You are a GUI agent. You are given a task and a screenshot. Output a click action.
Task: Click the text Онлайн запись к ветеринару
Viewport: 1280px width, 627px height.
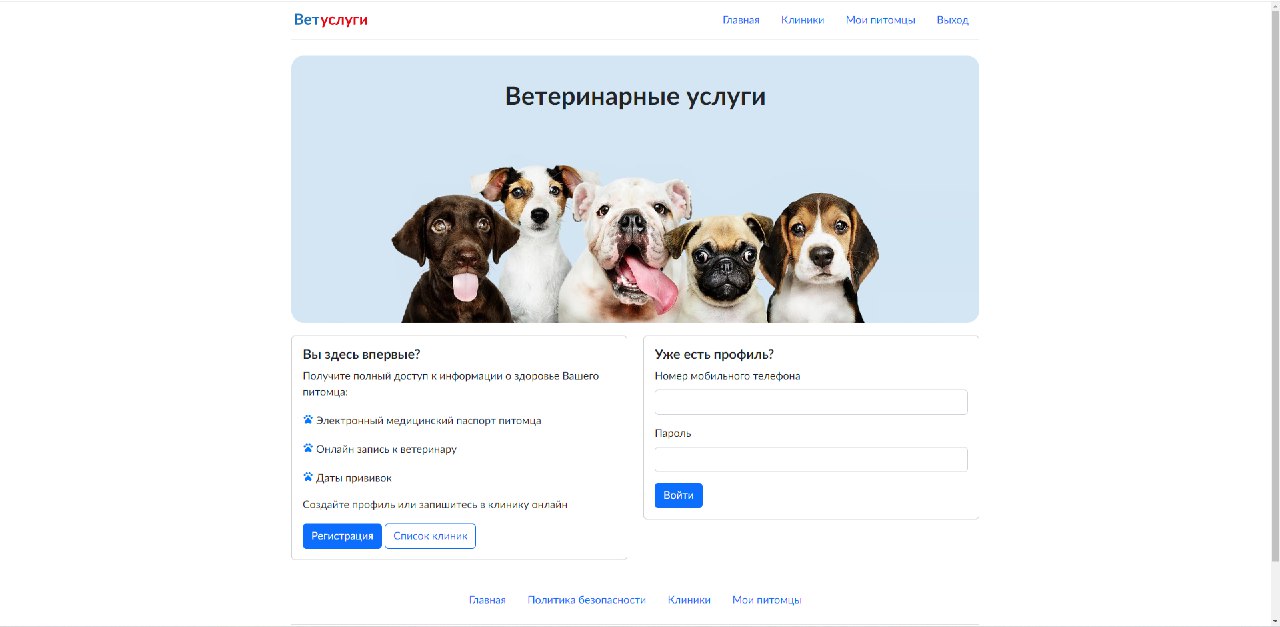coord(386,449)
